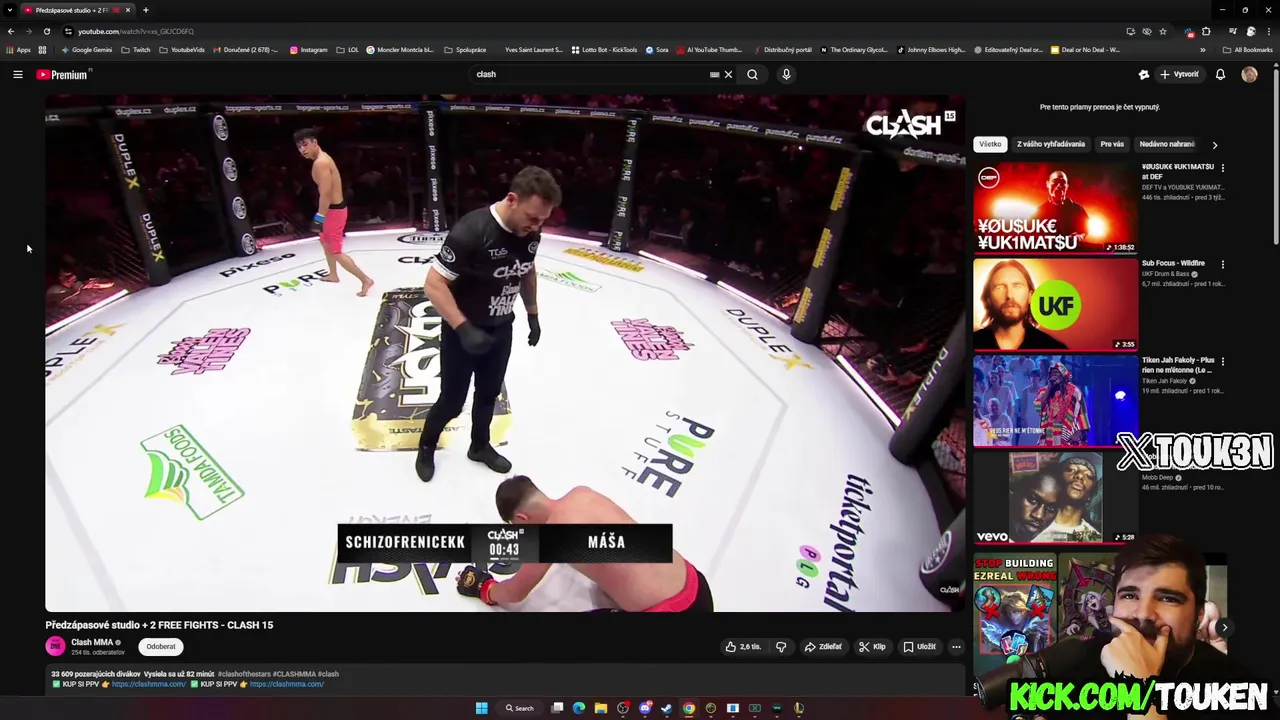
Task: Open Steam from taskbar
Action: [x=667, y=708]
